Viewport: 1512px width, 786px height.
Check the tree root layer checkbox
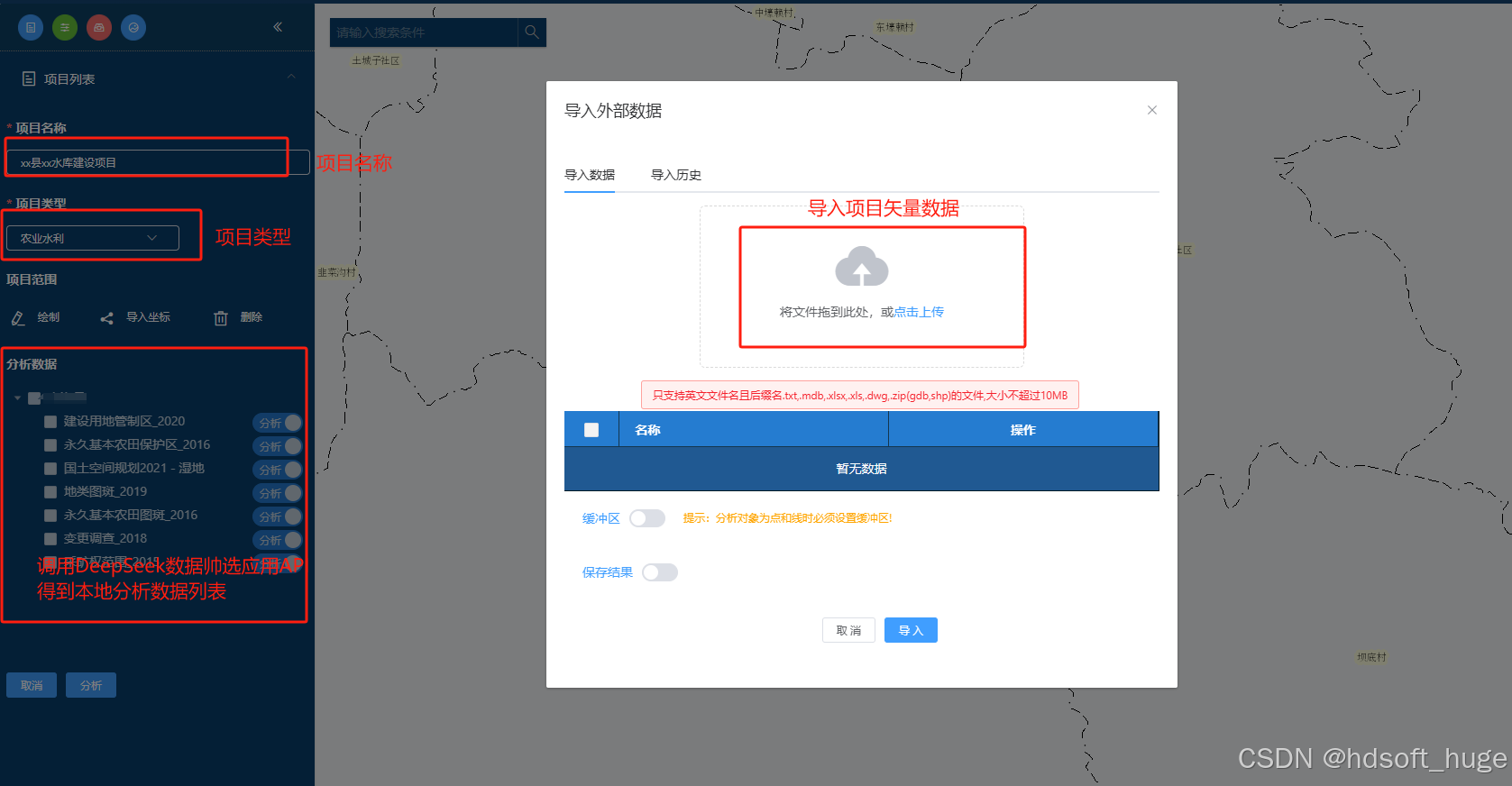34,398
